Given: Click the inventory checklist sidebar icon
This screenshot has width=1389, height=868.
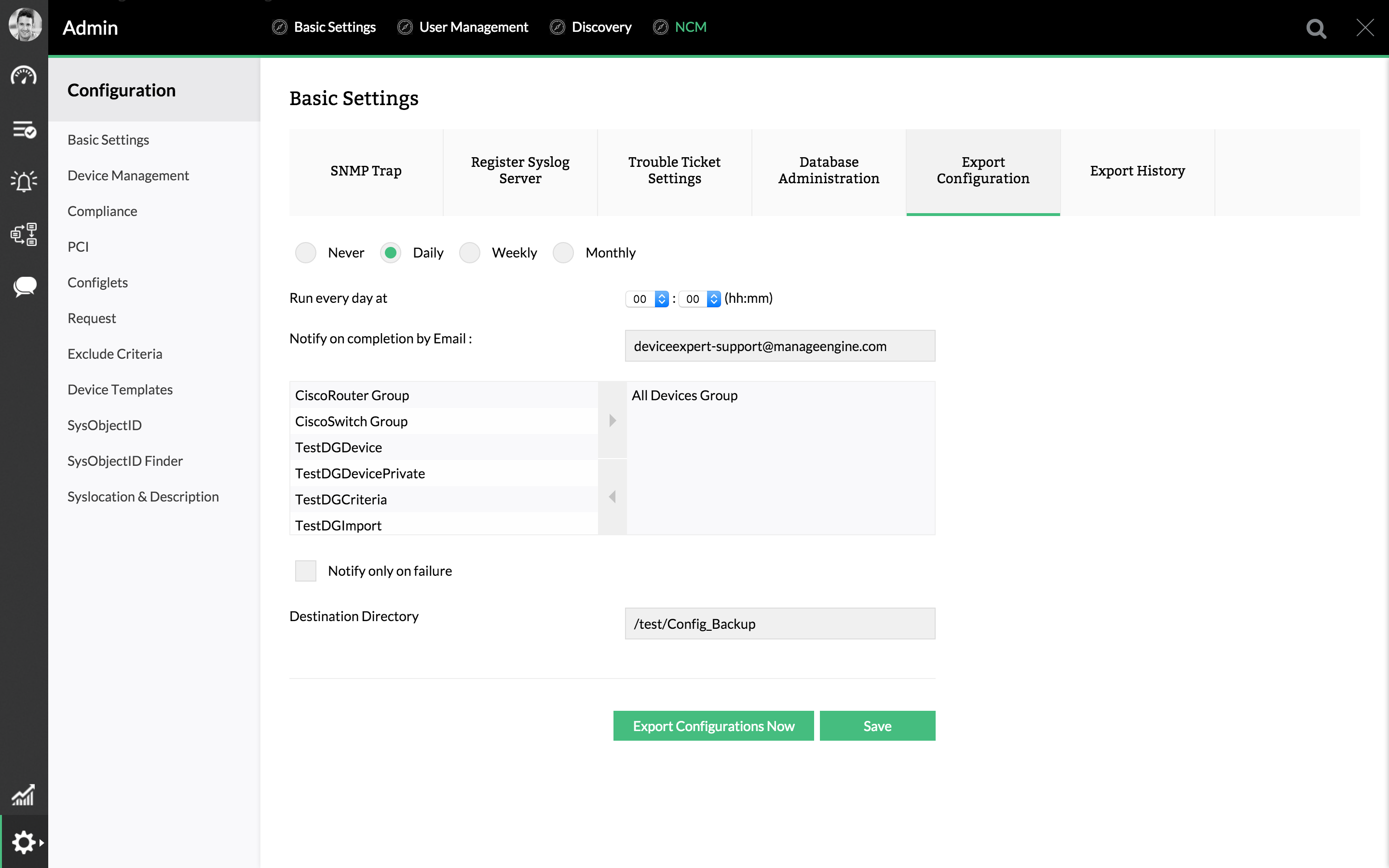Looking at the screenshot, I should pyautogui.click(x=24, y=130).
